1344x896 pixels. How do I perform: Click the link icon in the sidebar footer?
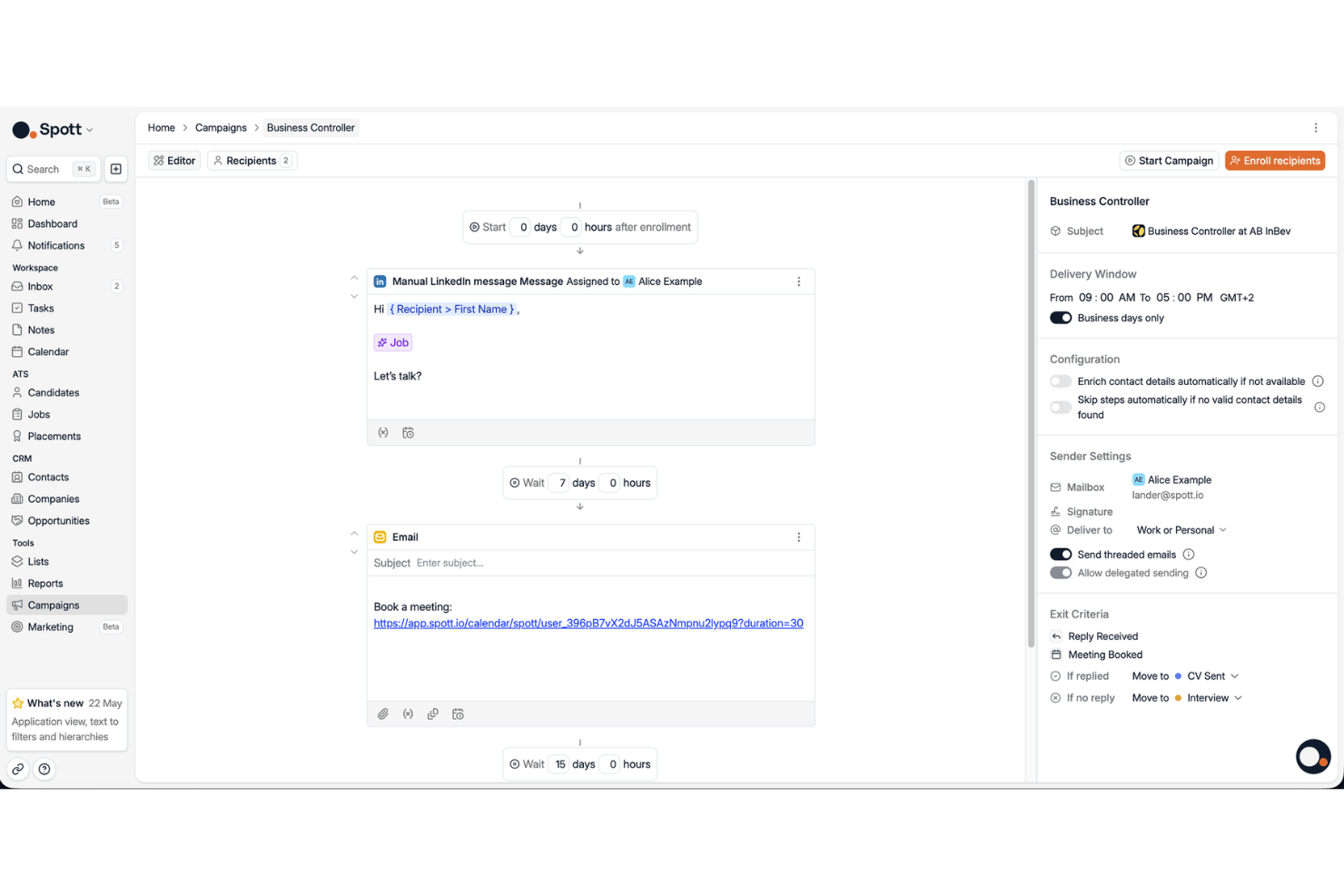[x=18, y=769]
